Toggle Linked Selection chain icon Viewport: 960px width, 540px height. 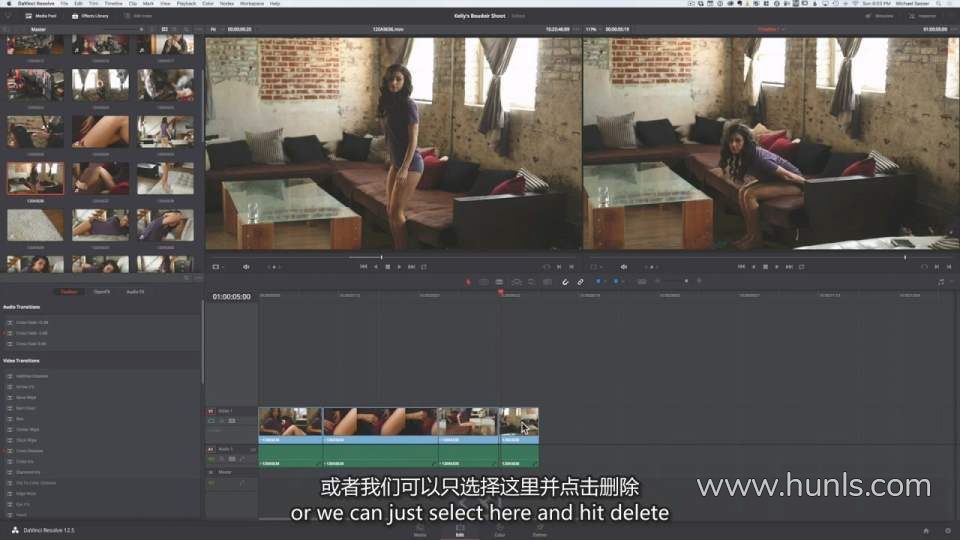pyautogui.click(x=580, y=282)
